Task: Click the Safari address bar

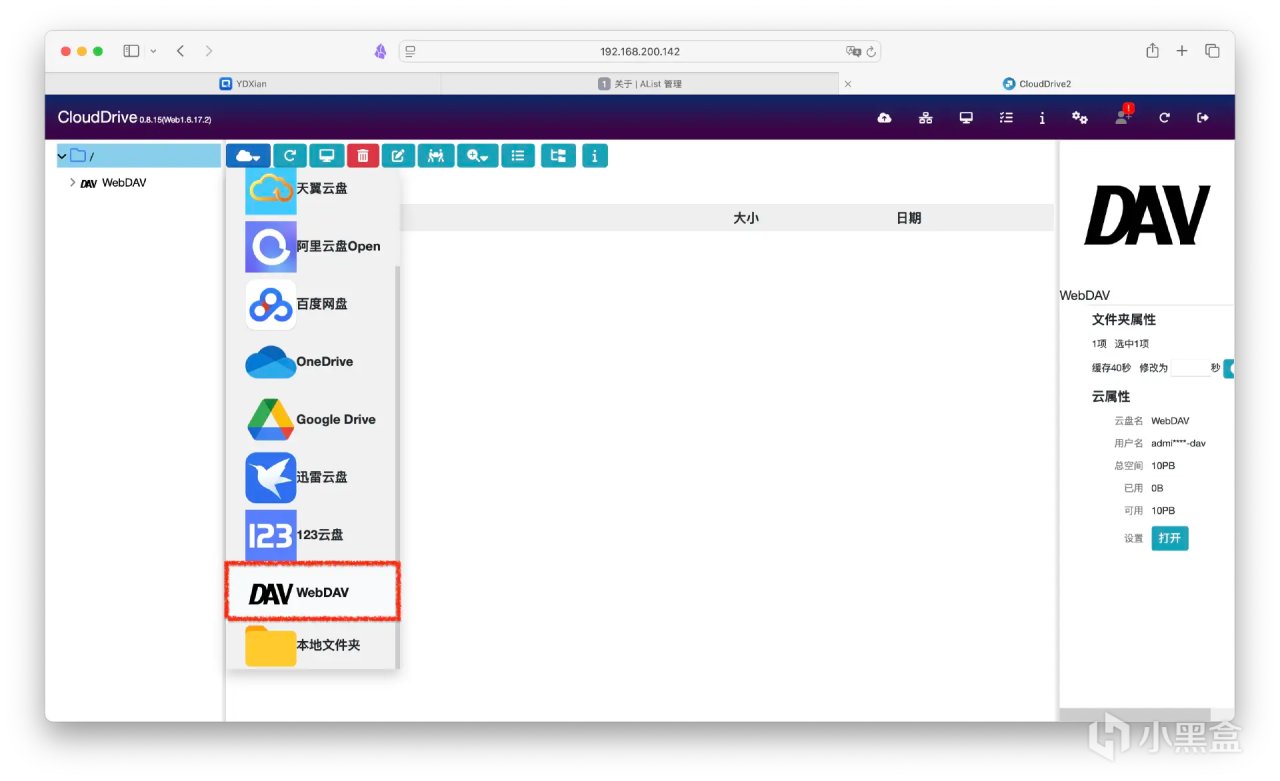Action: (640, 51)
